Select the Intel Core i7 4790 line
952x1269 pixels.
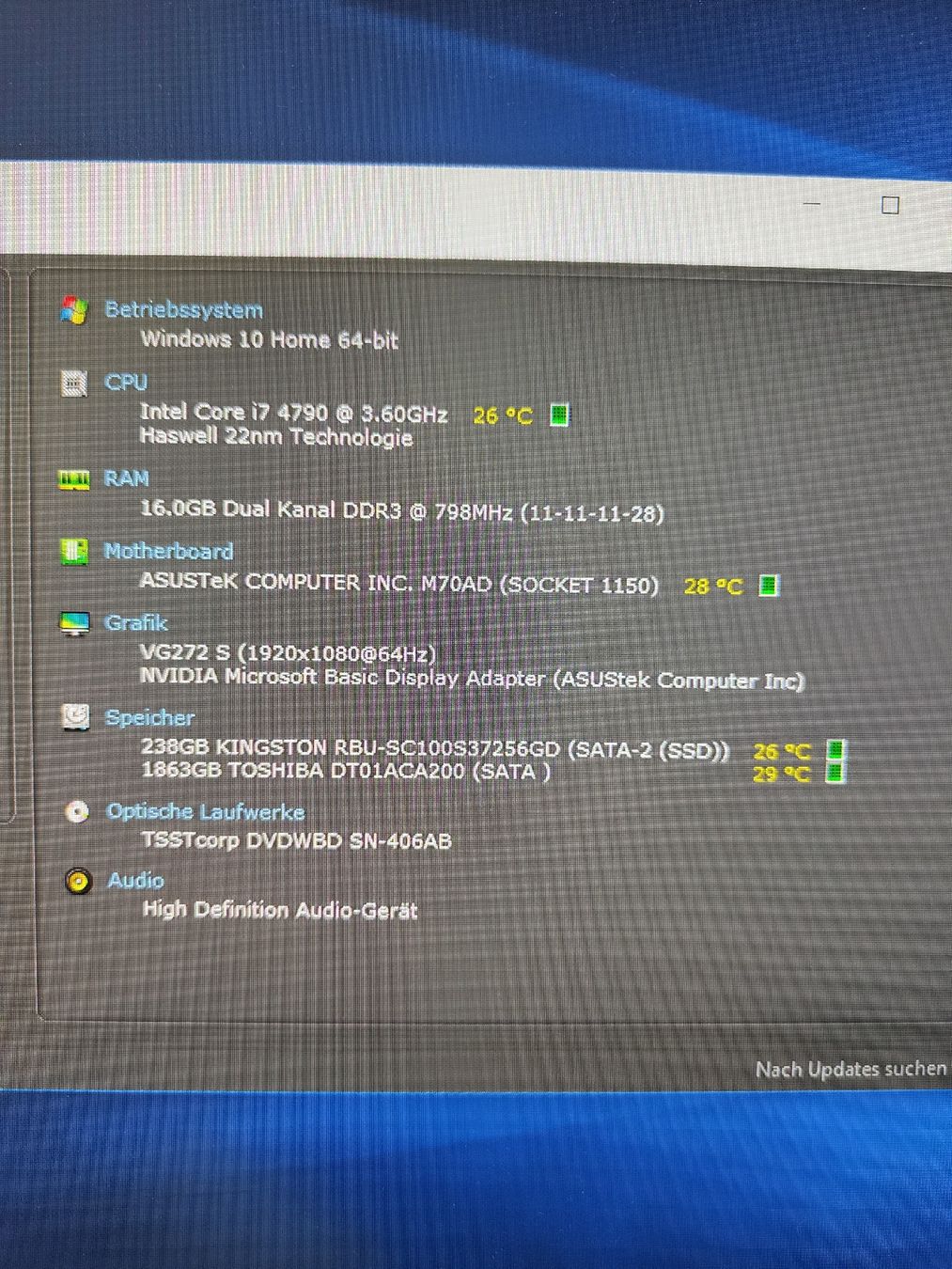(x=294, y=413)
